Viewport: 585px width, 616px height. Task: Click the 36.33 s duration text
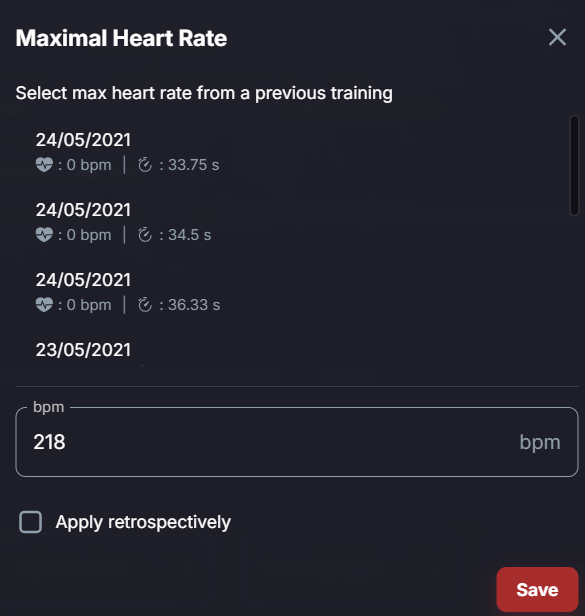click(x=194, y=305)
